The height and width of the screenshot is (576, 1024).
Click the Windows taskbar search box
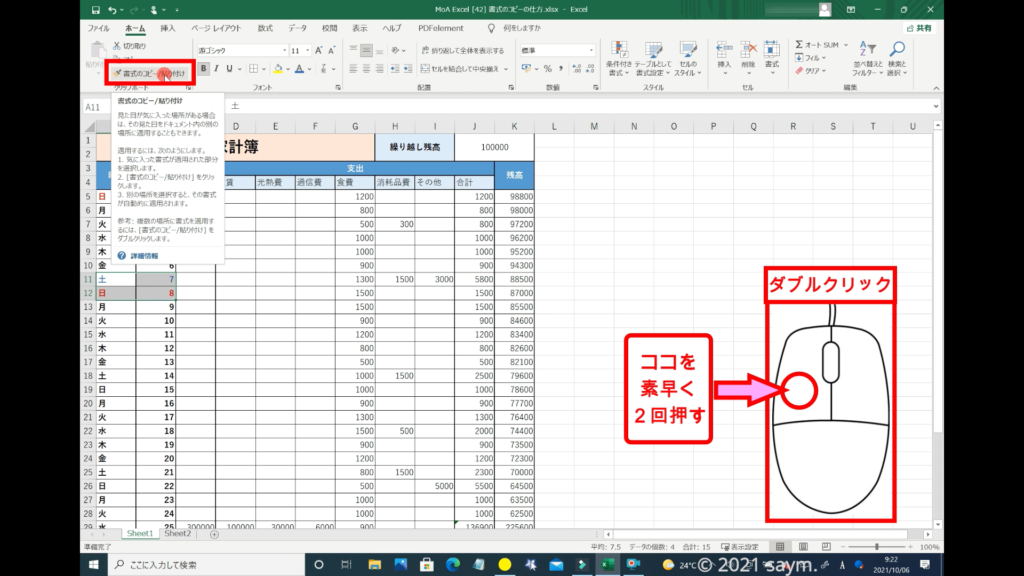pos(200,565)
